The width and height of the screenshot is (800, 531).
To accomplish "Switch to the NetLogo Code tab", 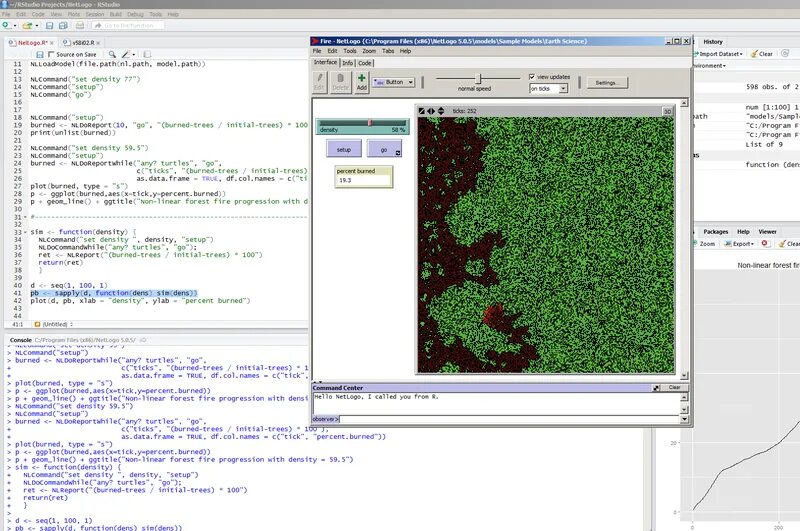I will pos(364,63).
